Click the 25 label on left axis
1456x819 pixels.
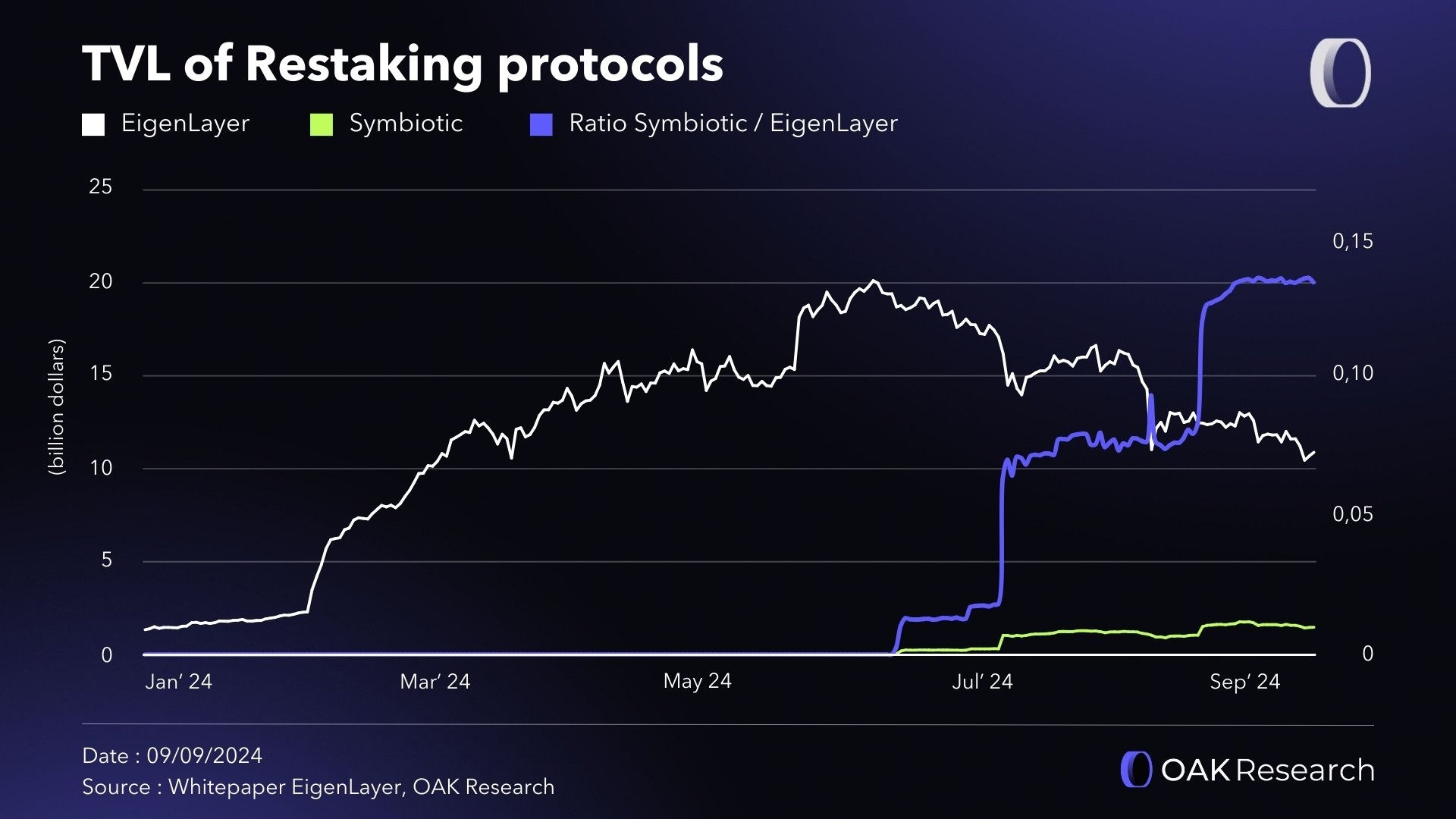(100, 187)
